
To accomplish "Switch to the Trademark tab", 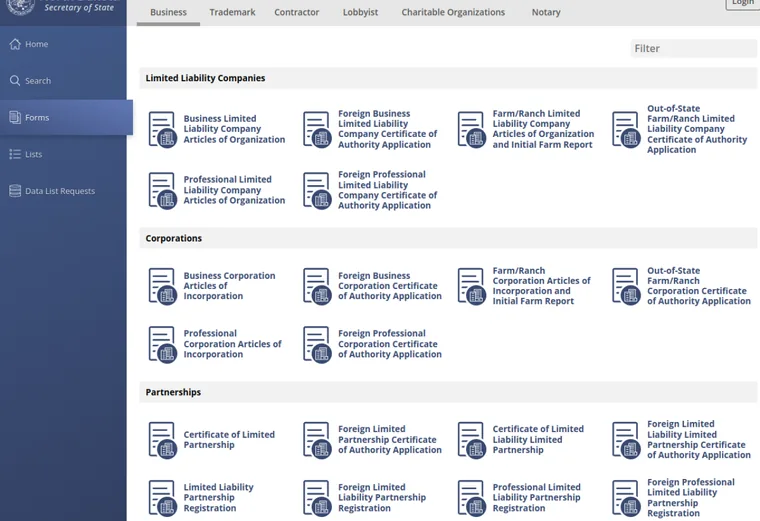I will pos(232,12).
